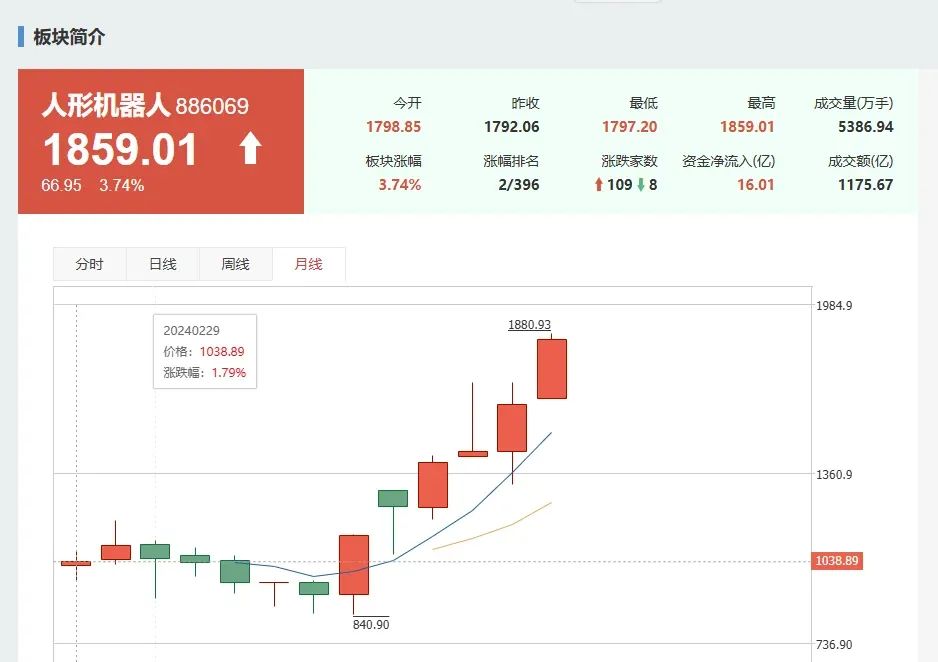
Task: Click the red 1038.89 price axis label
Action: tap(837, 561)
